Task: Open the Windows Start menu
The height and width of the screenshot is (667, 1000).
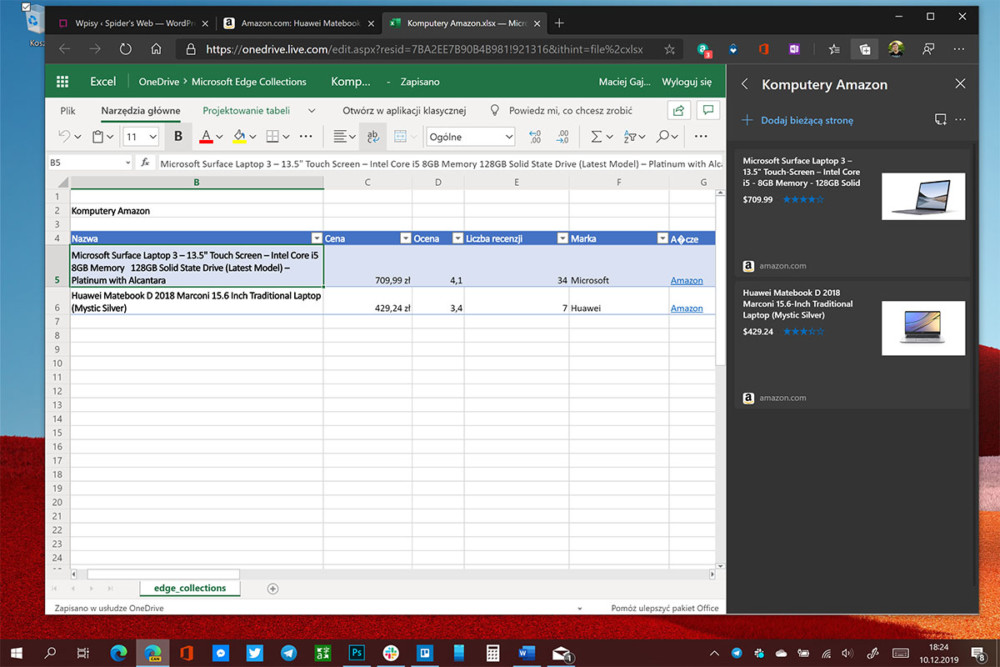Action: [17, 652]
